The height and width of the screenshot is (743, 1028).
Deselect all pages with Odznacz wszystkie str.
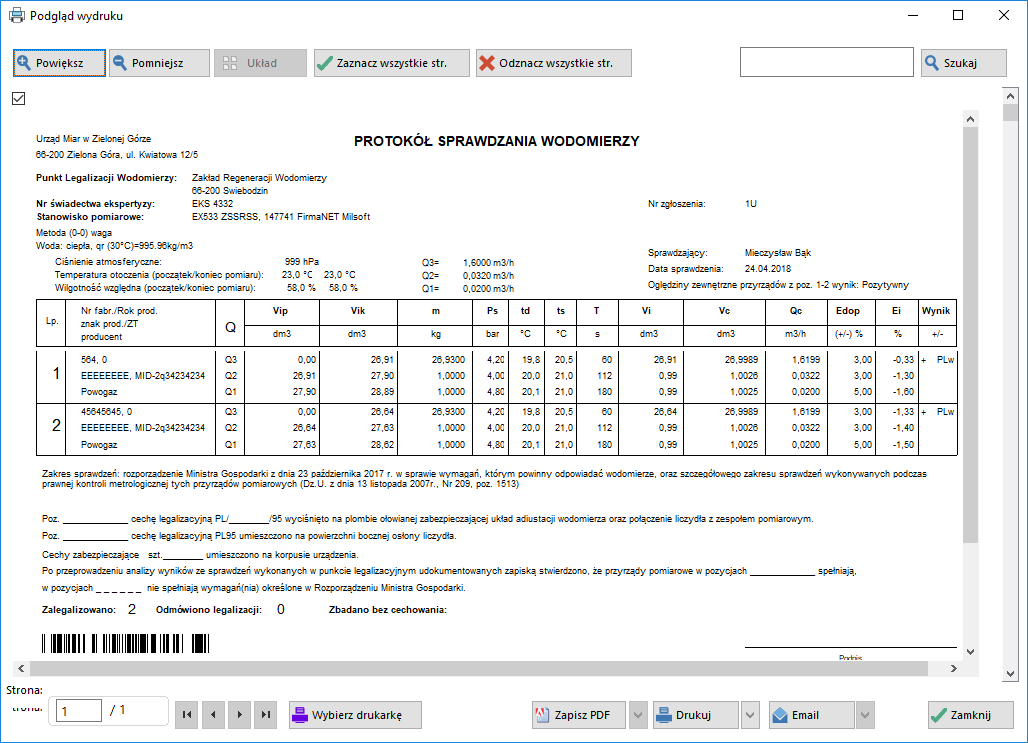pyautogui.click(x=554, y=63)
